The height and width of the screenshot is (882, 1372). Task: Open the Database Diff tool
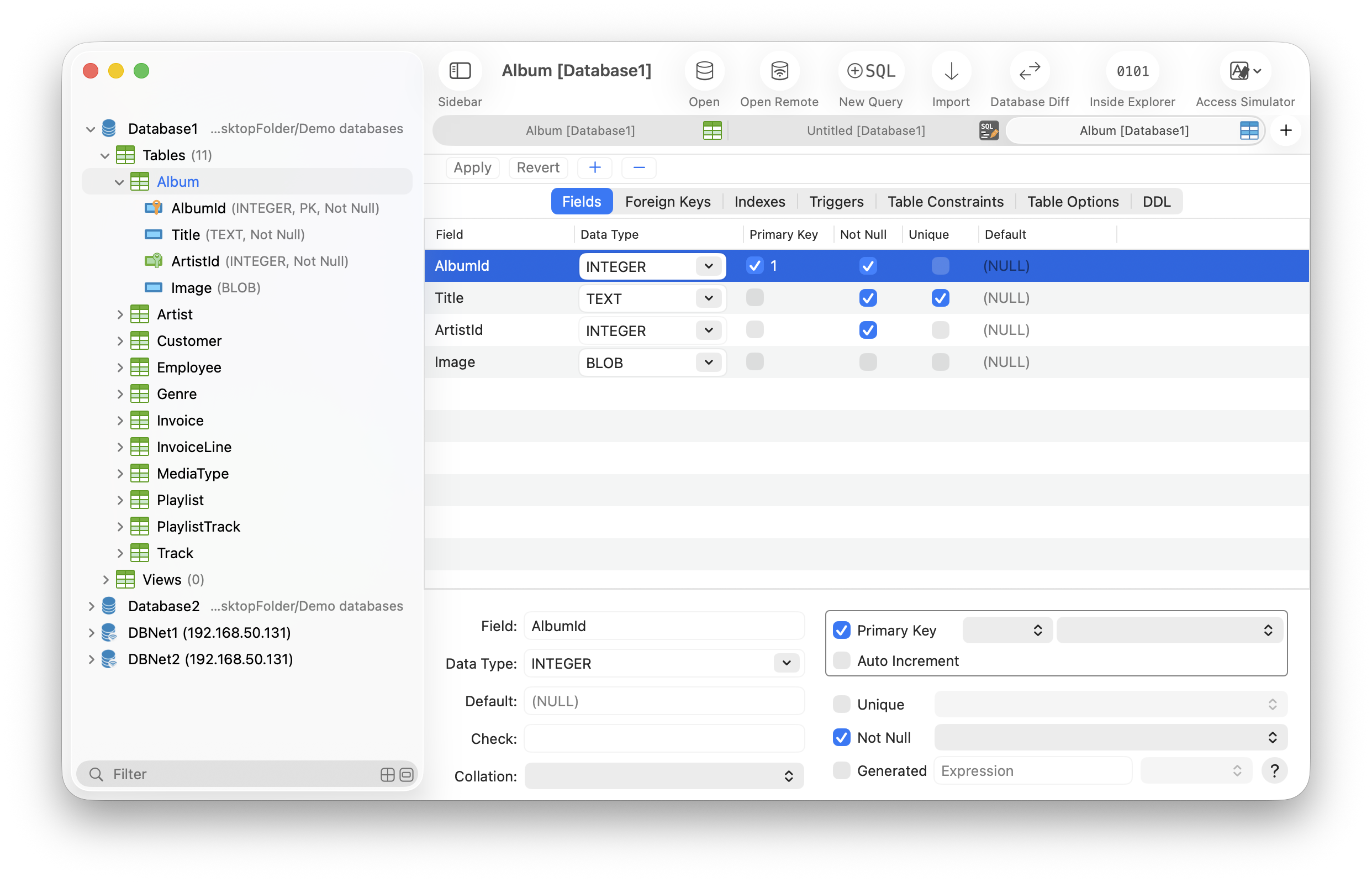[x=1029, y=71]
